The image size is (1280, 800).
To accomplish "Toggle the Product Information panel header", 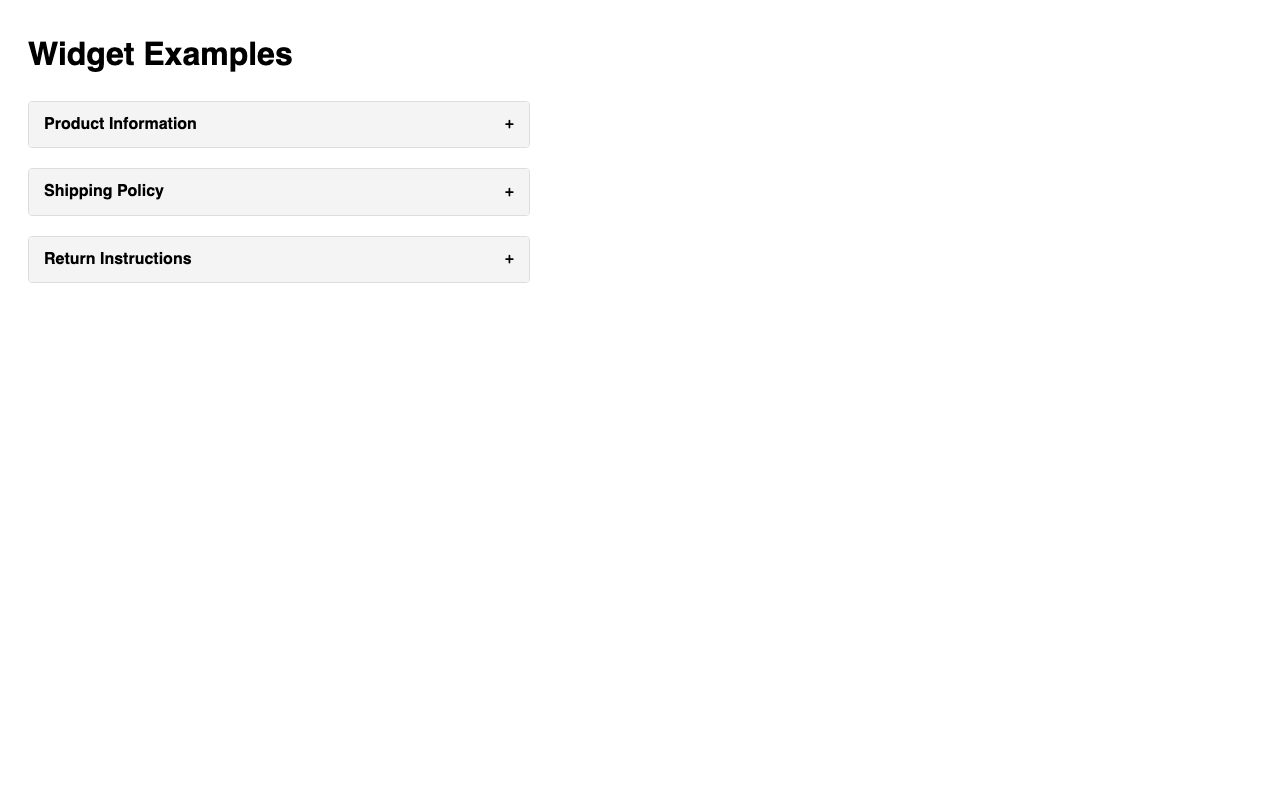I will coord(278,124).
